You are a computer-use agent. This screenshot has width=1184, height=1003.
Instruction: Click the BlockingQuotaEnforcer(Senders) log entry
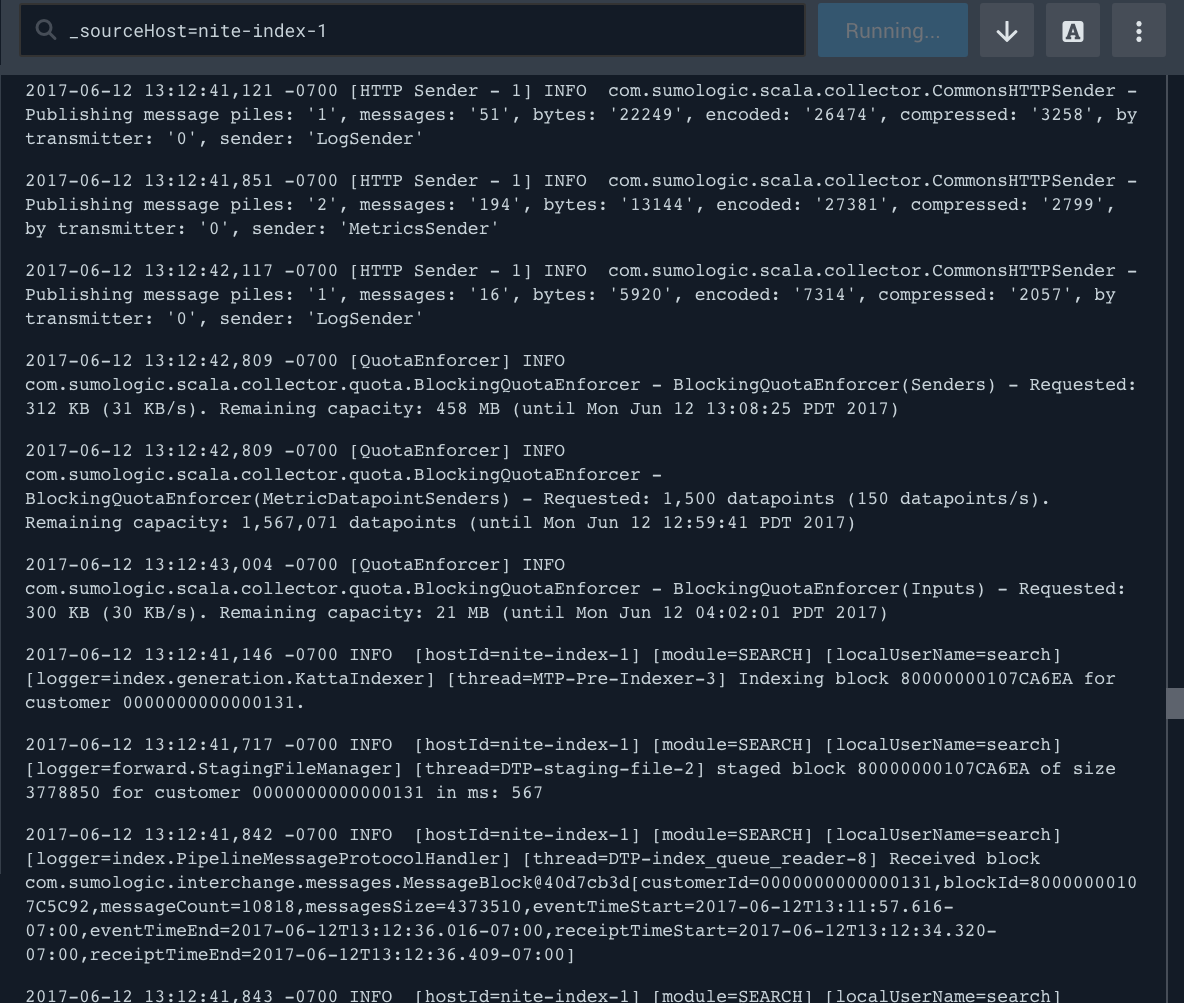[x=580, y=385]
